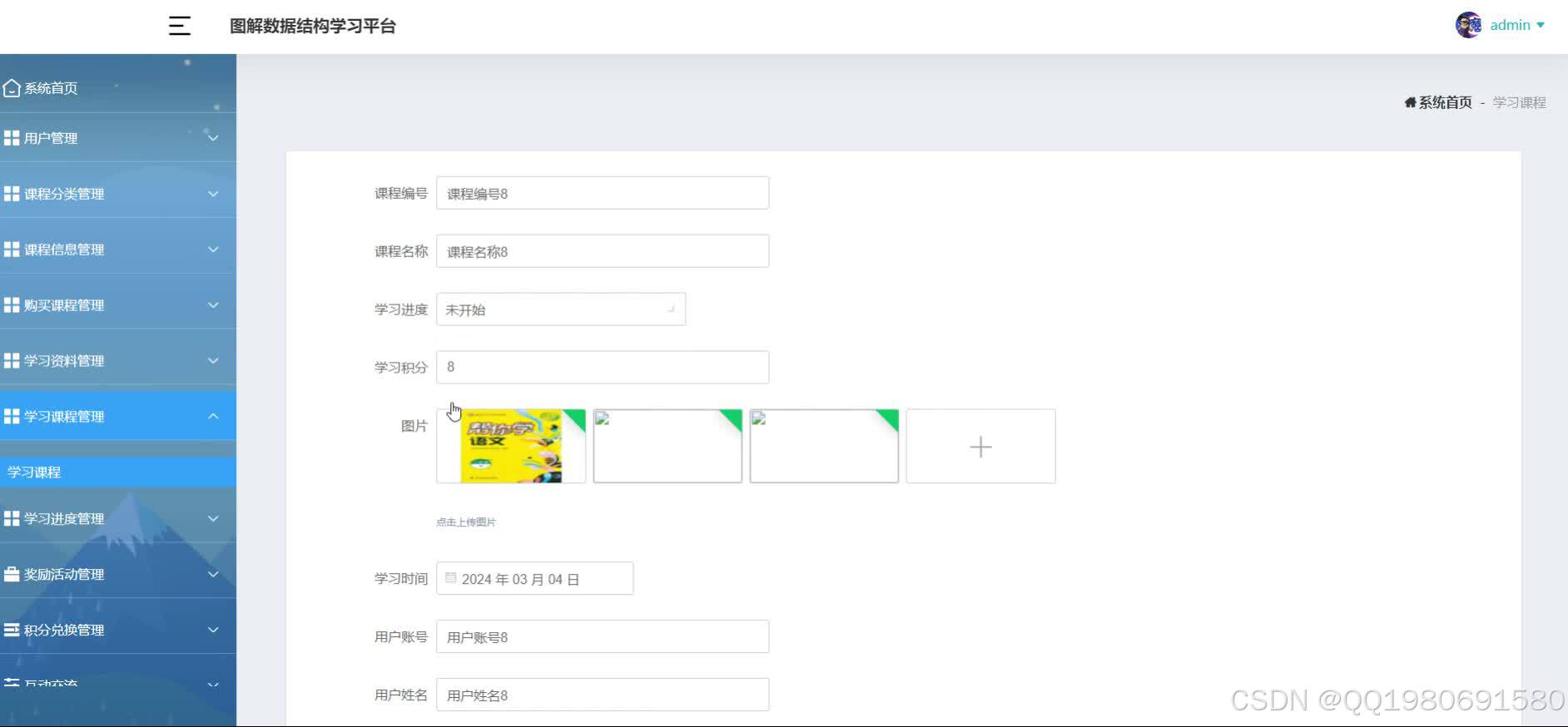The image size is (1568, 727).
Task: Select the 课程信息管理 sidebar icon
Action: (12, 248)
